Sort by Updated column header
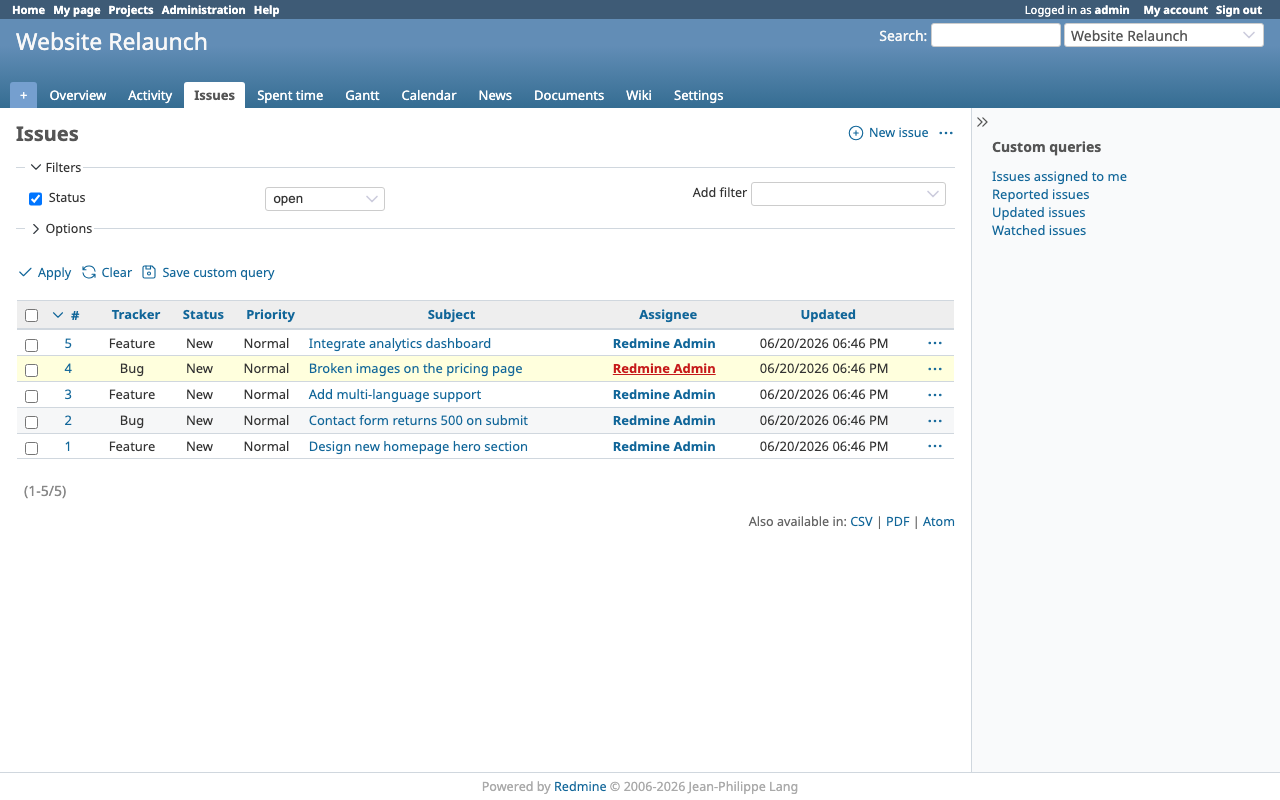 click(x=828, y=315)
